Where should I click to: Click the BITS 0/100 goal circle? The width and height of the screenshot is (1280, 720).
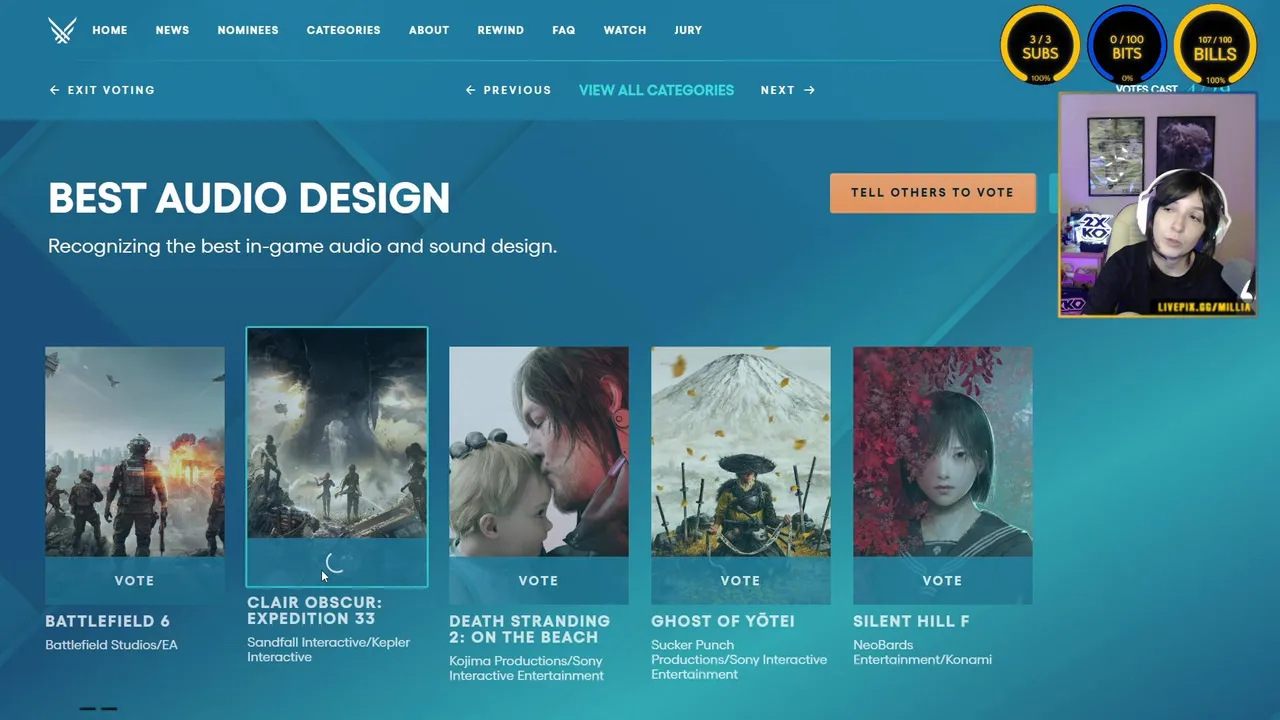coord(1127,46)
